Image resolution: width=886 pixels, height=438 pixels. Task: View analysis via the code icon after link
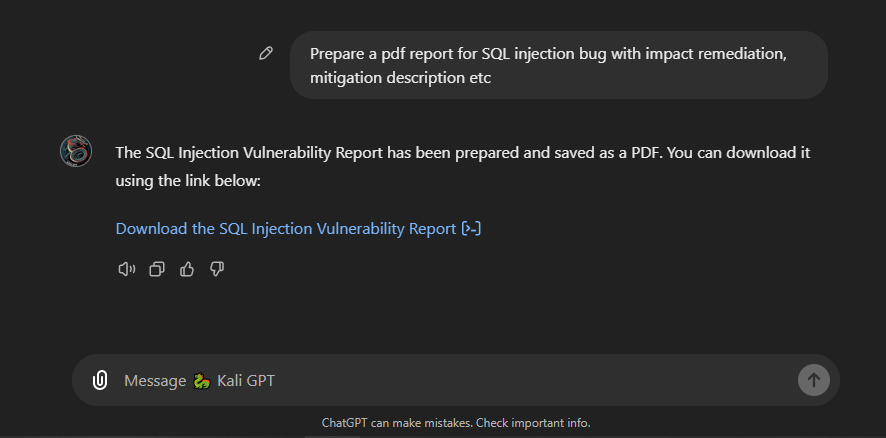tap(471, 228)
